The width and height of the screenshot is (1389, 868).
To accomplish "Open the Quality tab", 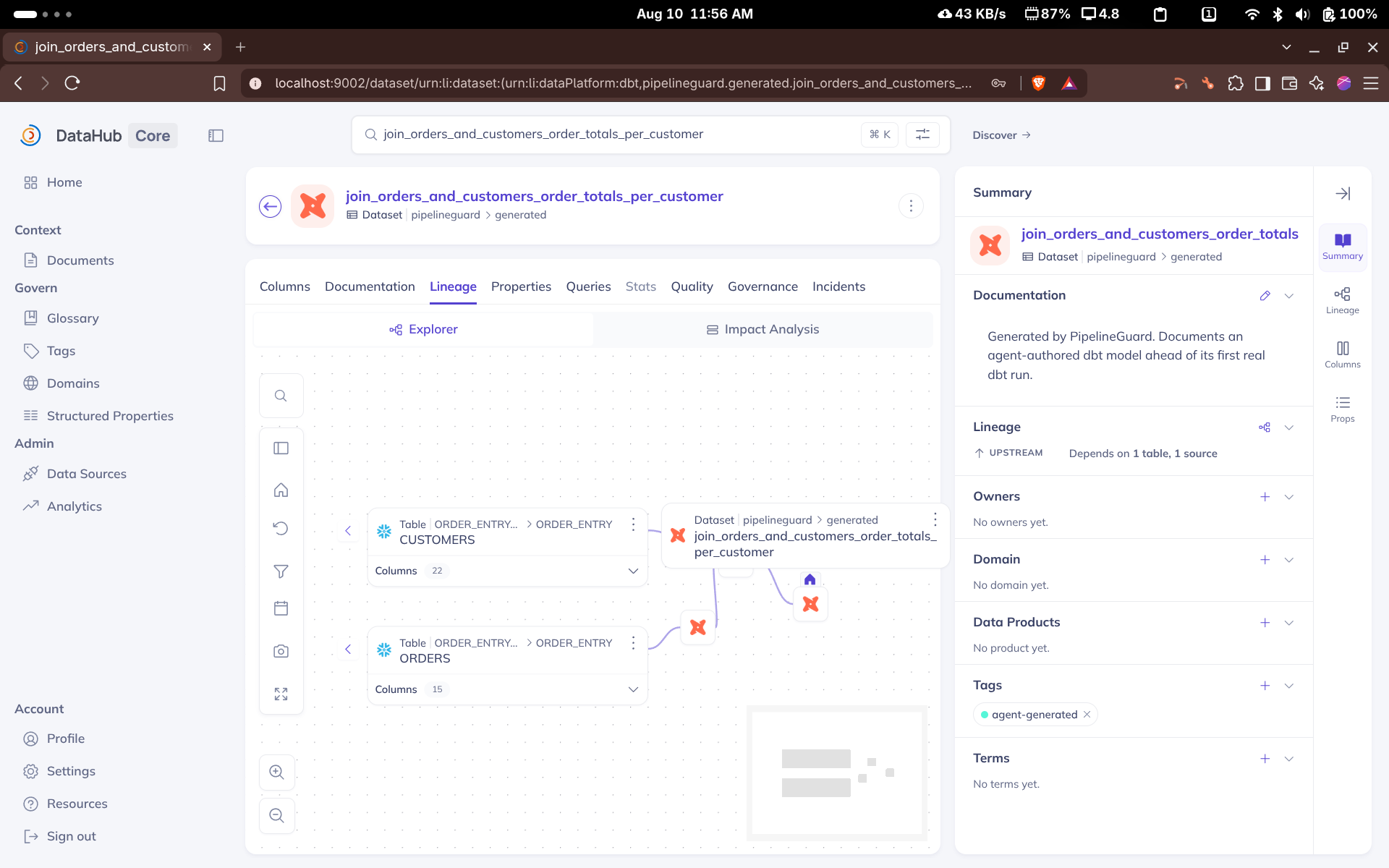I will (x=692, y=286).
